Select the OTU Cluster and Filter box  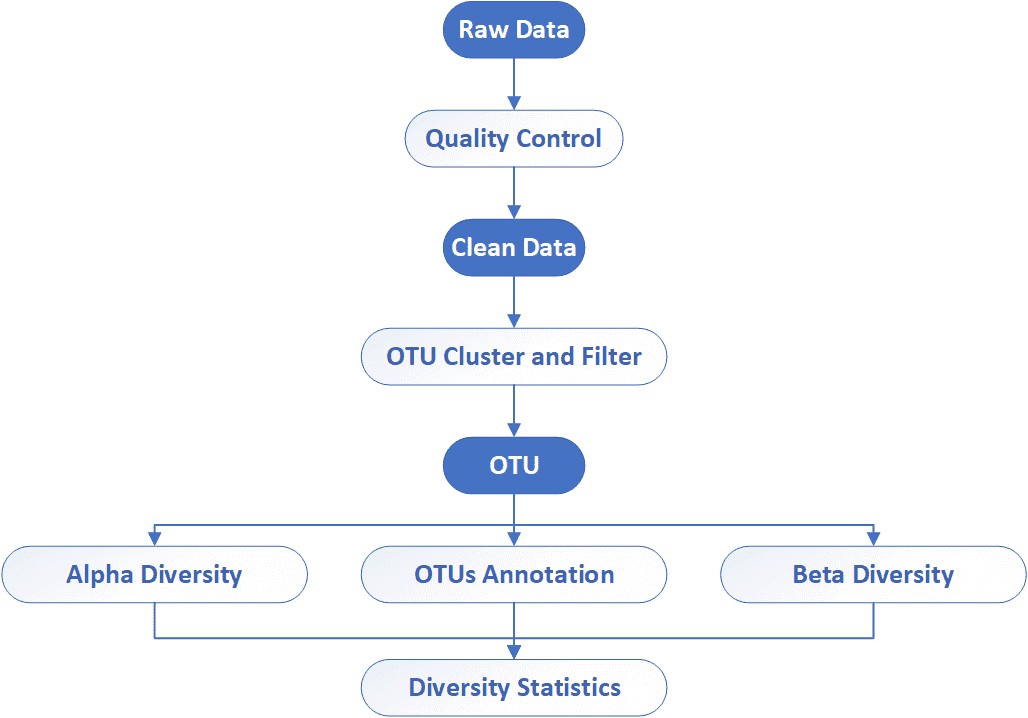513,356
